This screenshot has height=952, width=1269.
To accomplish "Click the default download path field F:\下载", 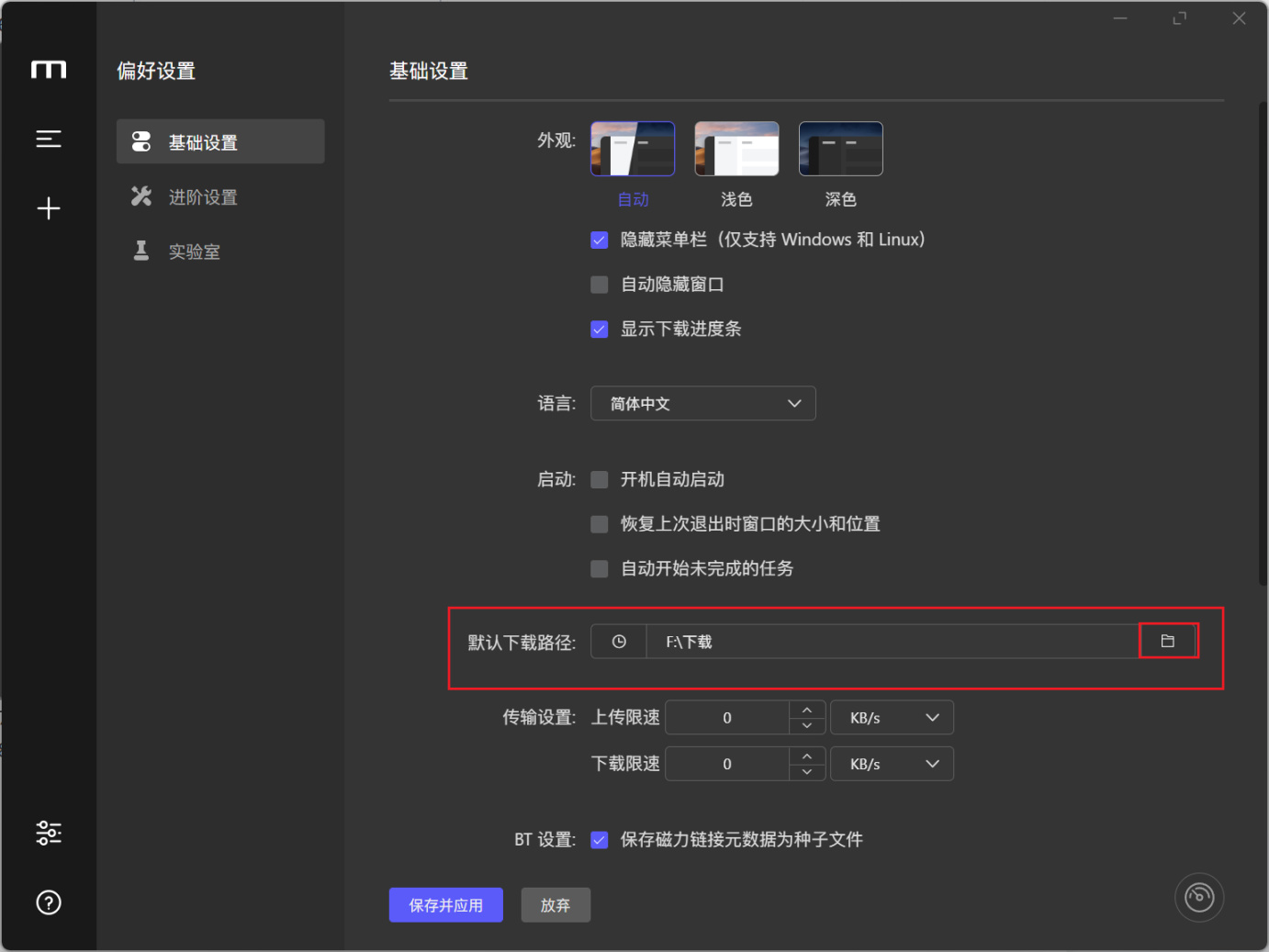I will coord(893,642).
